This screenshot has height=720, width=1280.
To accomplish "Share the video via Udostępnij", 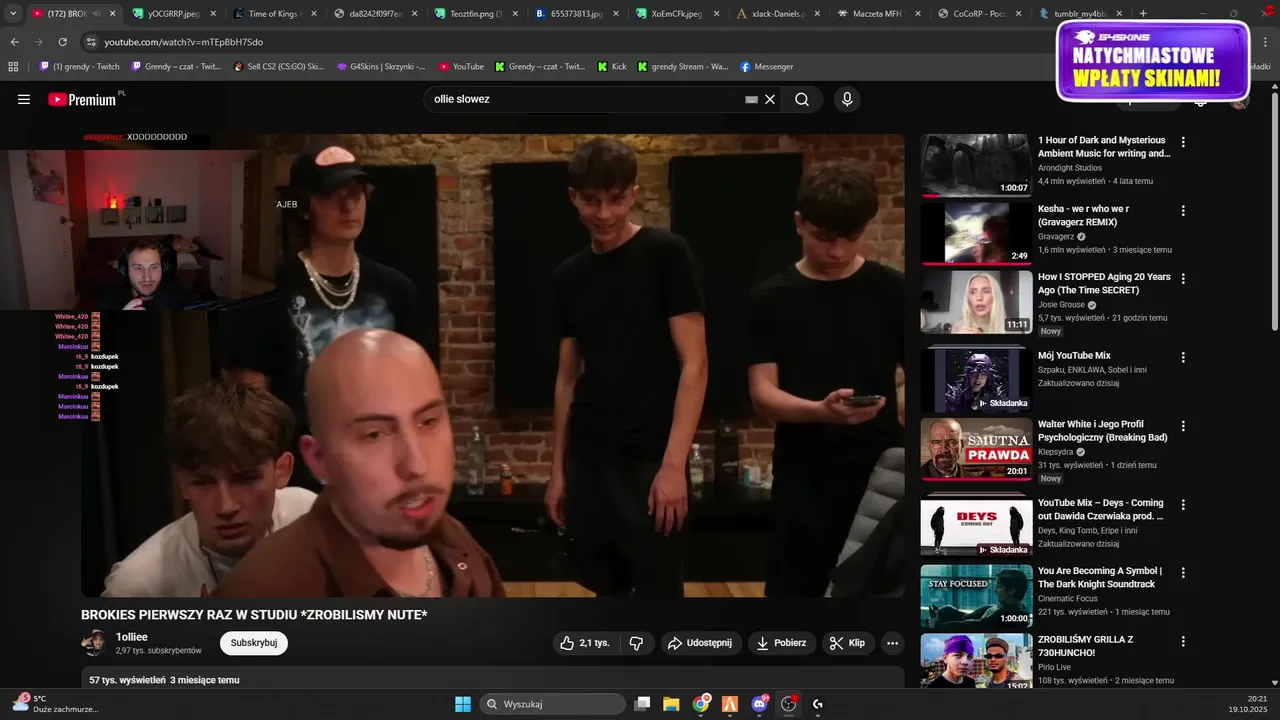I will [699, 643].
